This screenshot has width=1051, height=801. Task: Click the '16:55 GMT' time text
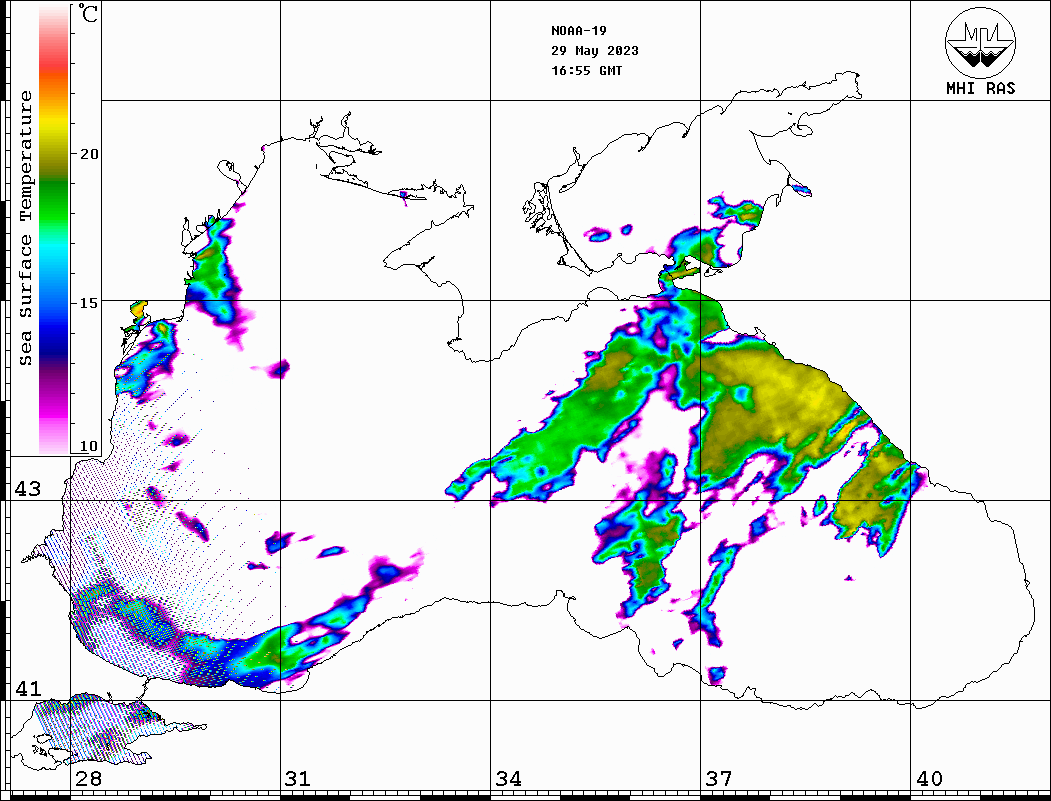coord(586,71)
